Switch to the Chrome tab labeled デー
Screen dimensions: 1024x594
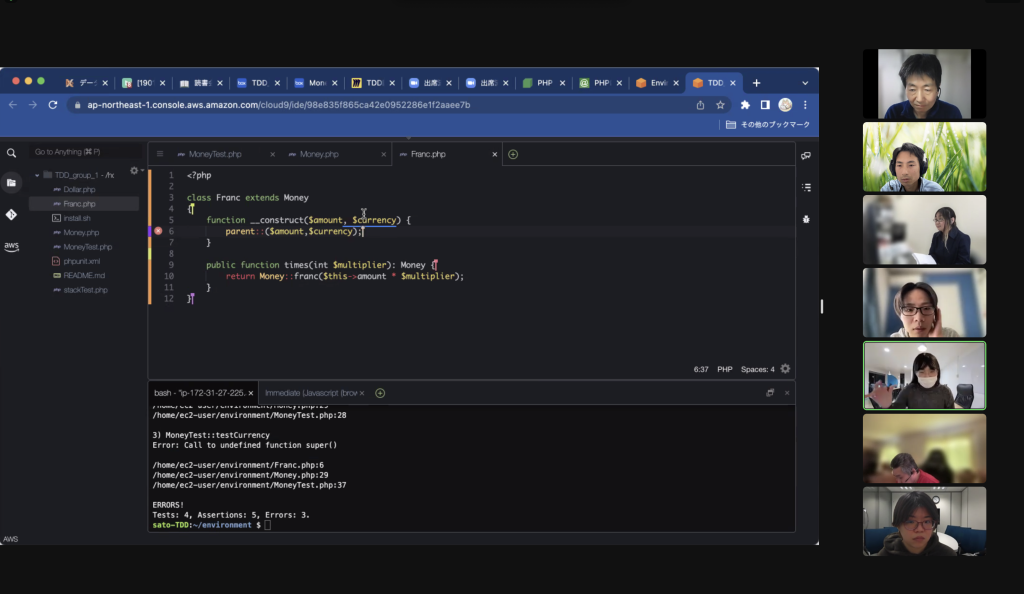click(x=86, y=83)
